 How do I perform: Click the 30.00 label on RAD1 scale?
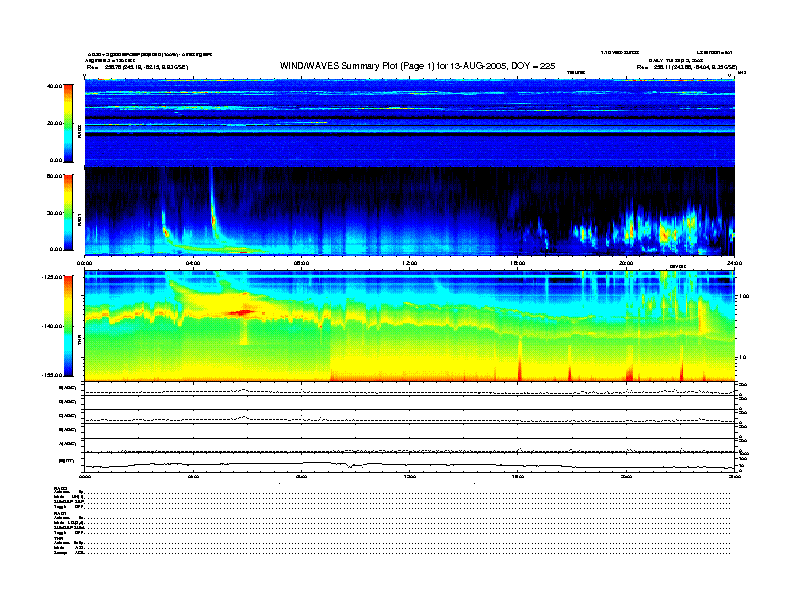coord(54,213)
